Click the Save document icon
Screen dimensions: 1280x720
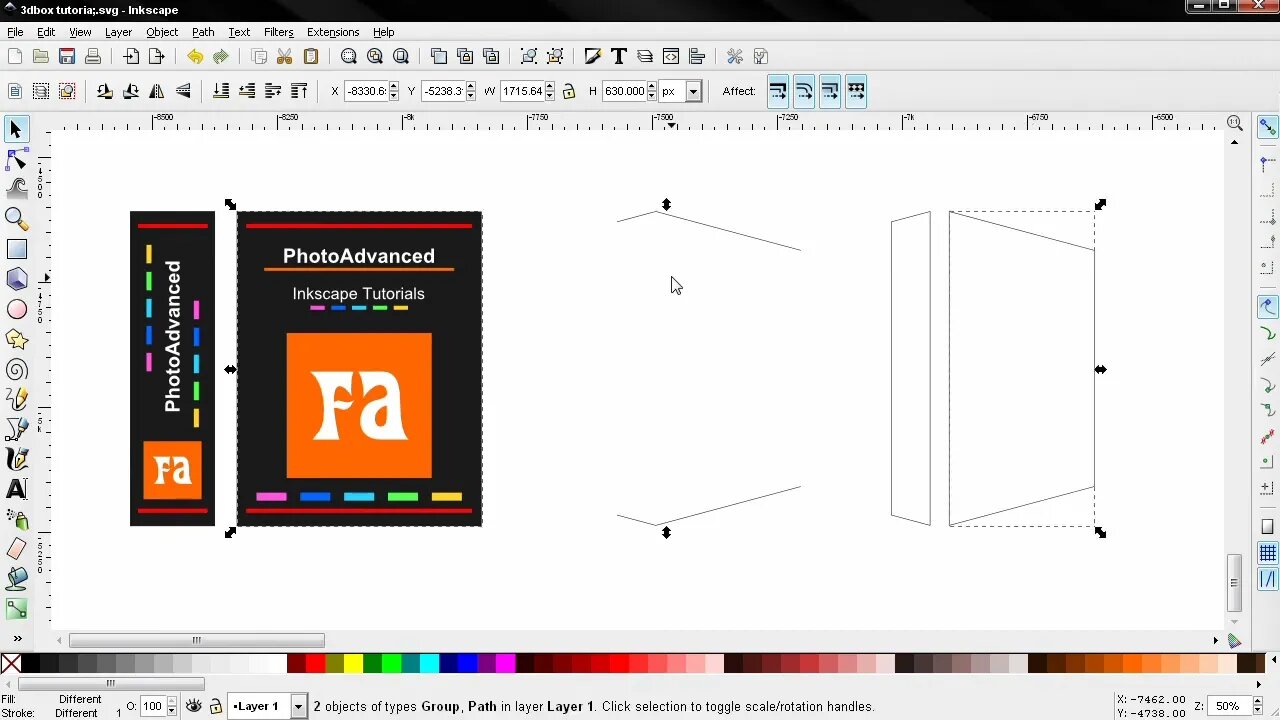(x=67, y=57)
